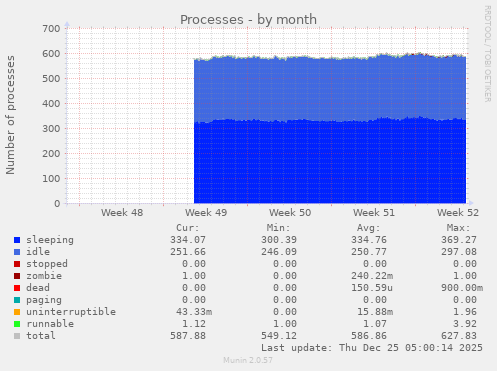Click the idle legend color swatch
The width and height of the screenshot is (497, 371).
(x=17, y=252)
